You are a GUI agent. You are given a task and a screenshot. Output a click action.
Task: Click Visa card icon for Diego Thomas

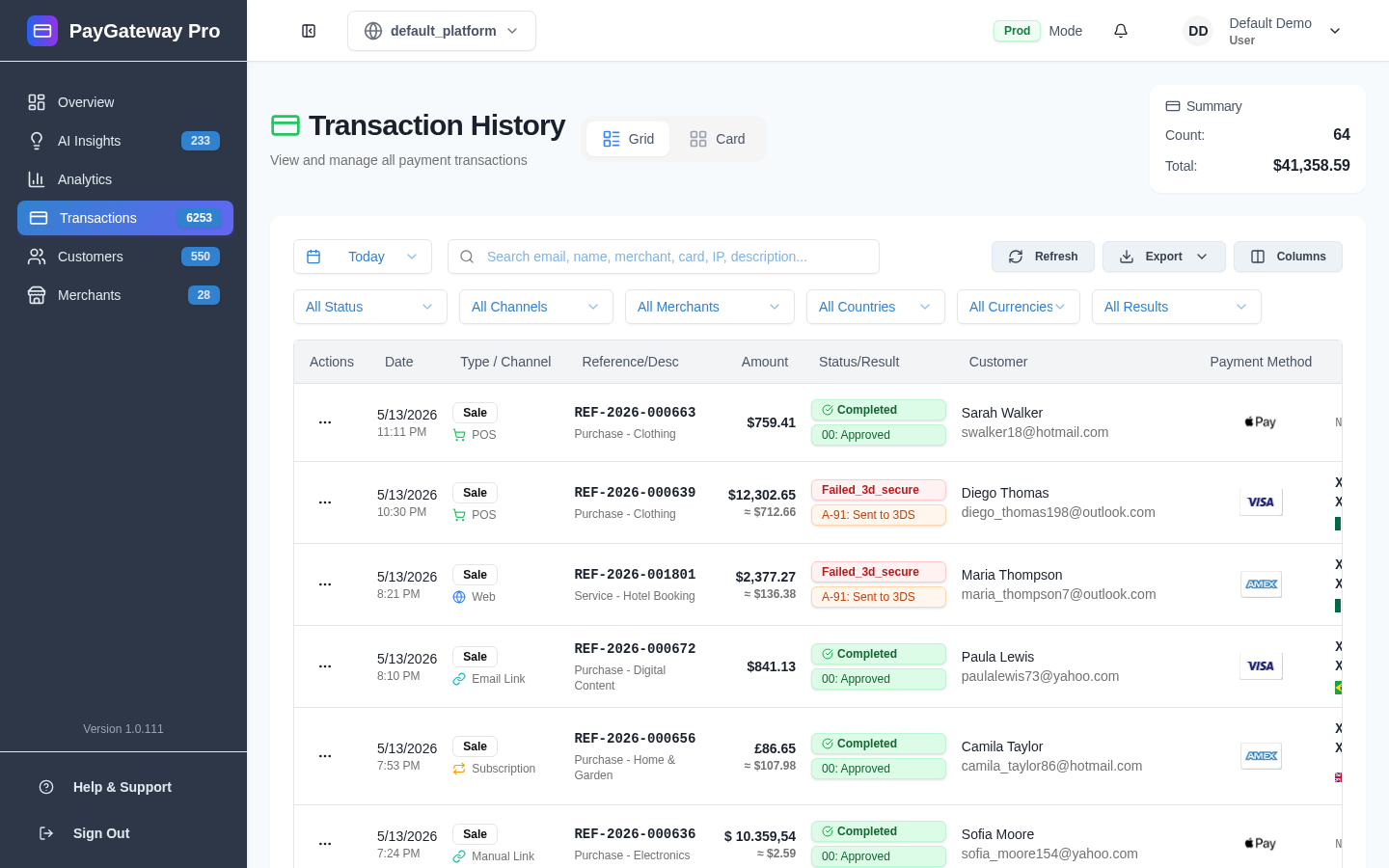[1261, 502]
